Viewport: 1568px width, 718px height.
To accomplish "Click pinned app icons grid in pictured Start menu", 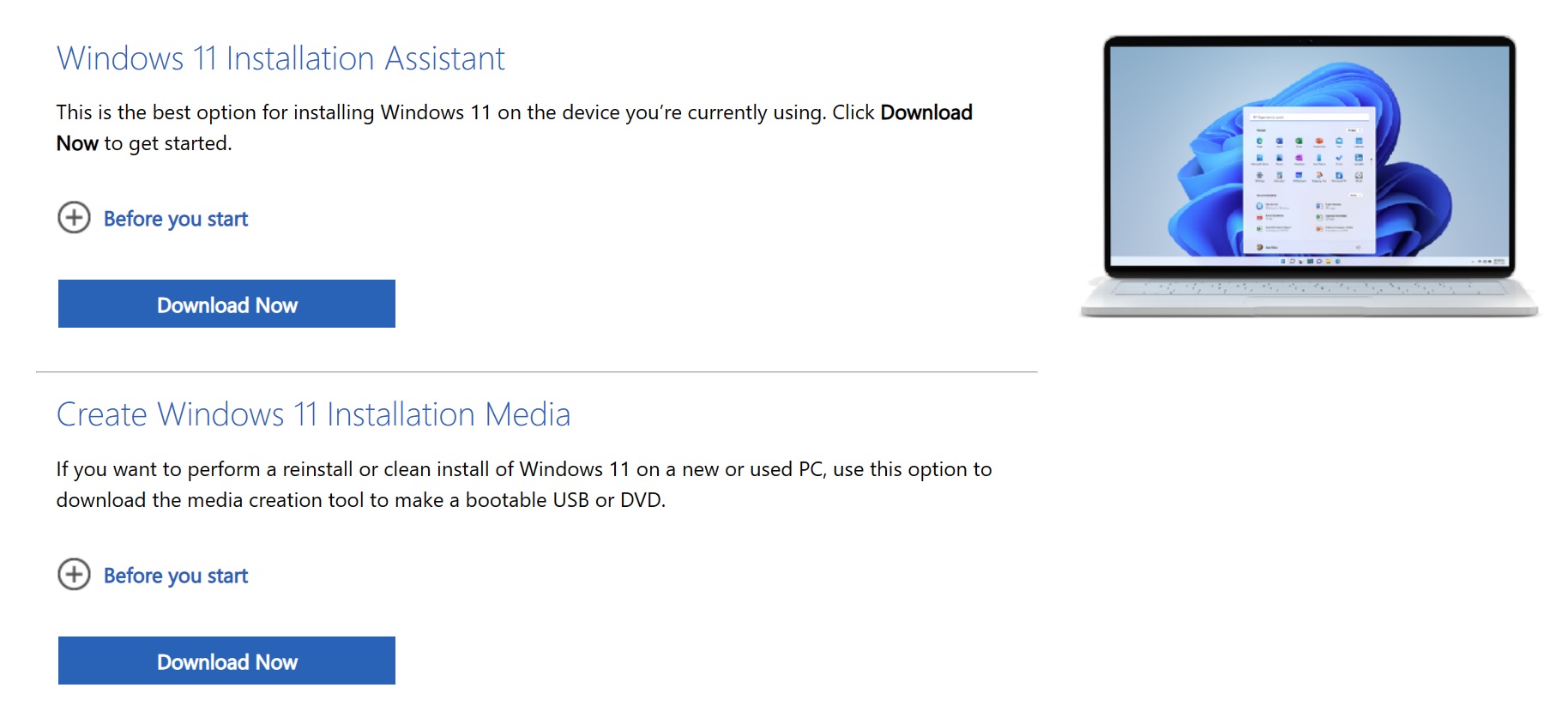I will pyautogui.click(x=1309, y=158).
